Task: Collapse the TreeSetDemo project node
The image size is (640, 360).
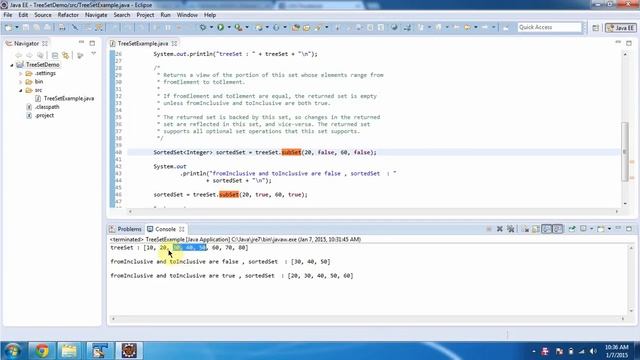Action: [12, 65]
